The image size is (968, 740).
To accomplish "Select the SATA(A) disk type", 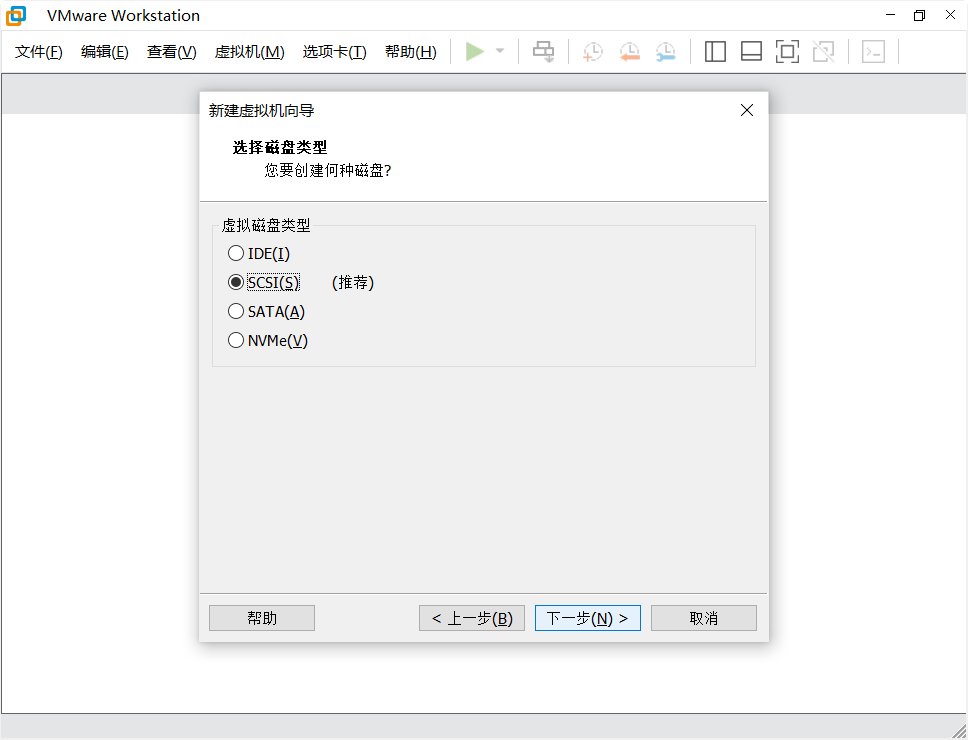I will [266, 312].
